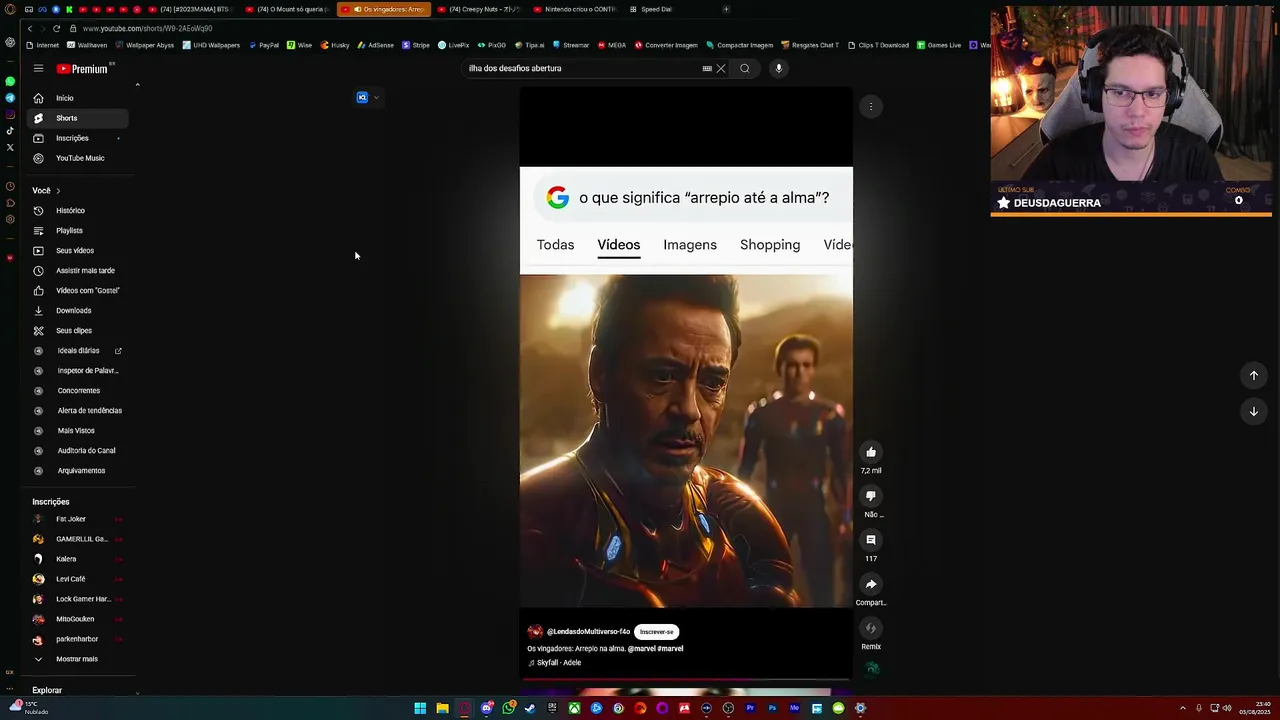Viewport: 1280px width, 720px height.
Task: Open the Stripe bookmark
Action: (x=416, y=45)
